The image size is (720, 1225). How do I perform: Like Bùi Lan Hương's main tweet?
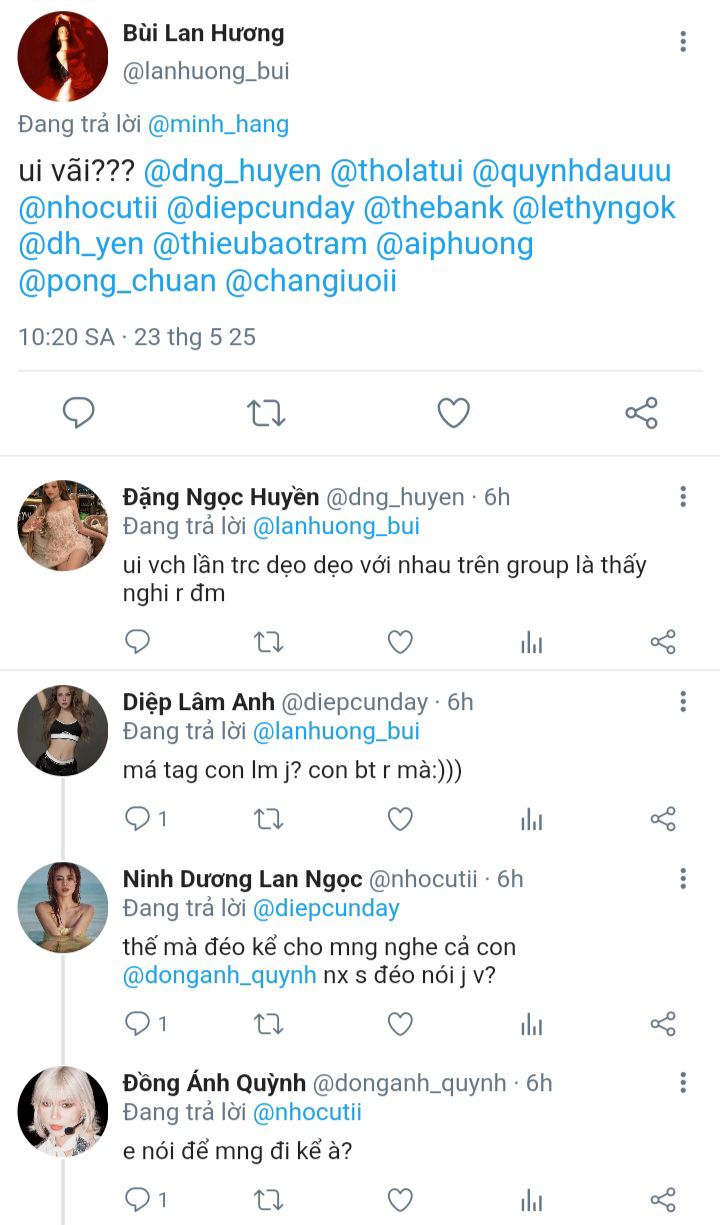pos(453,412)
